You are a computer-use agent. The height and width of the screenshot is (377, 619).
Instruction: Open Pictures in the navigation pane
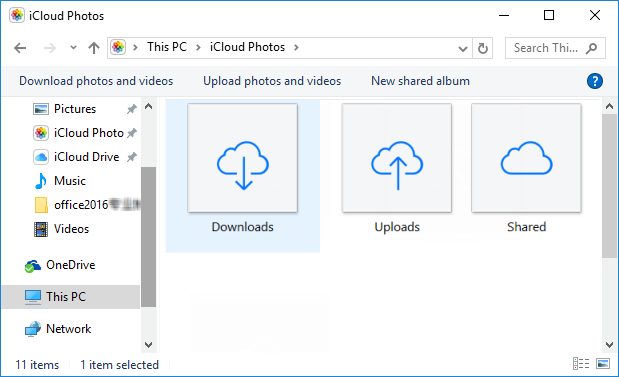75,109
